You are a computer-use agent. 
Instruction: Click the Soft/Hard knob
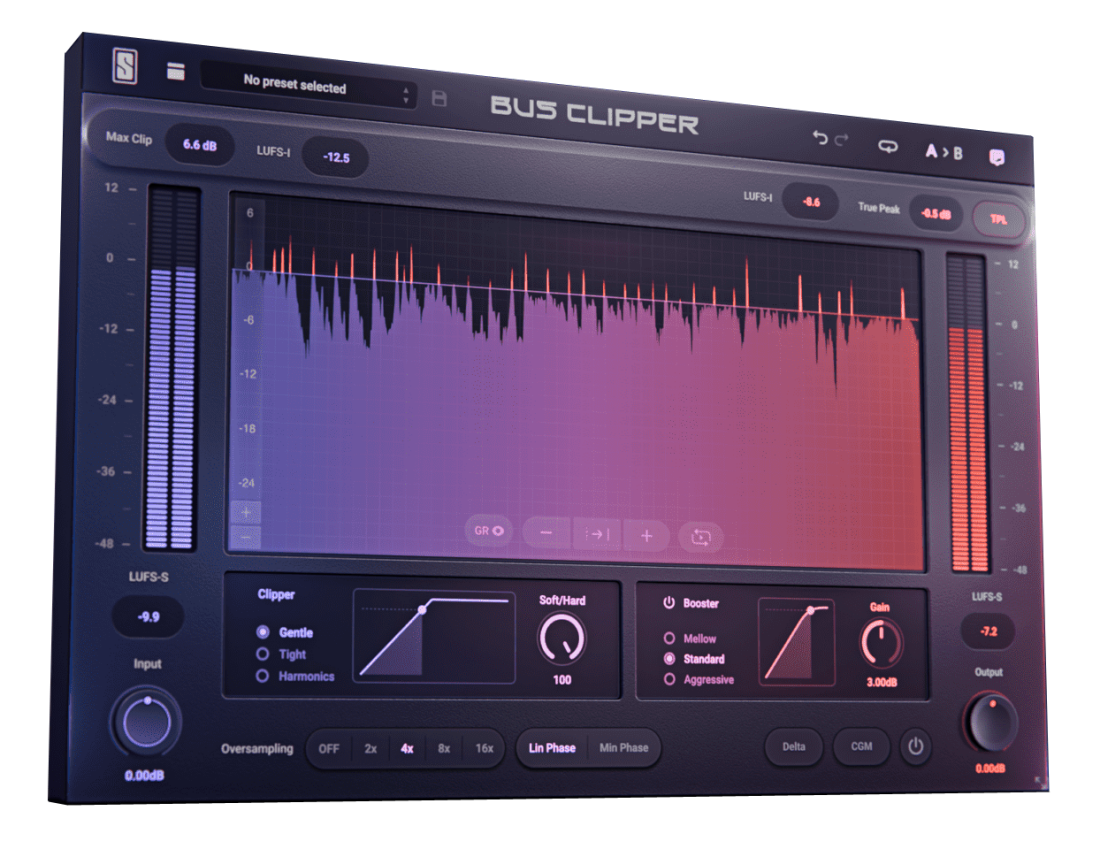click(x=562, y=638)
